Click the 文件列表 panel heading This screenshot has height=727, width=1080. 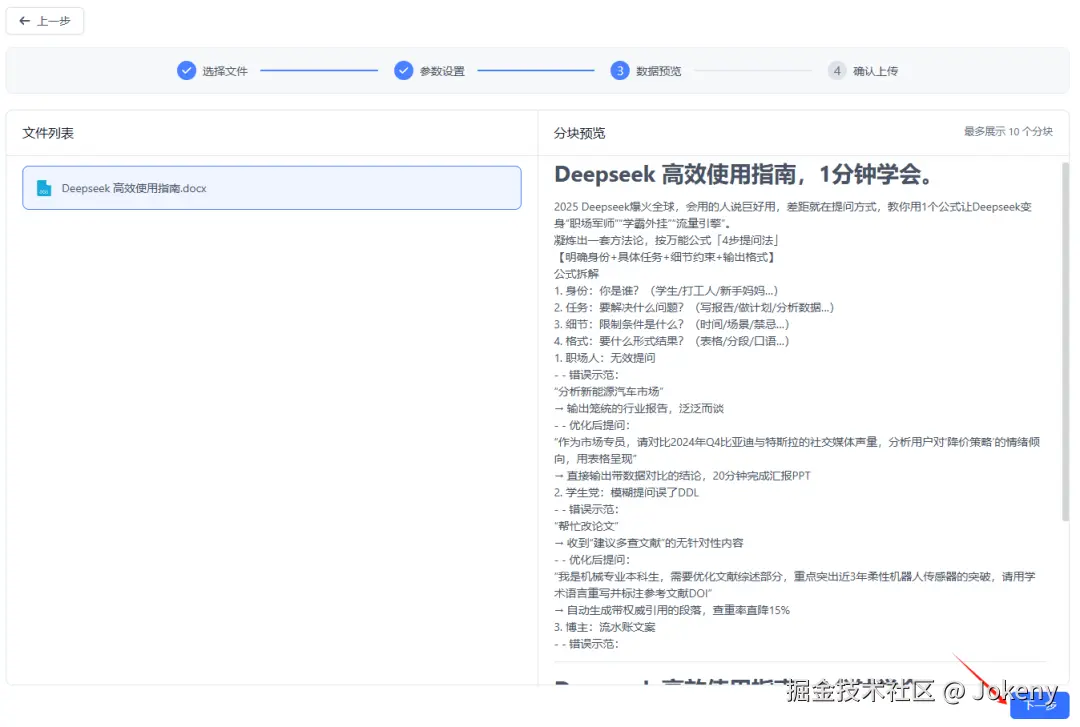tap(48, 133)
